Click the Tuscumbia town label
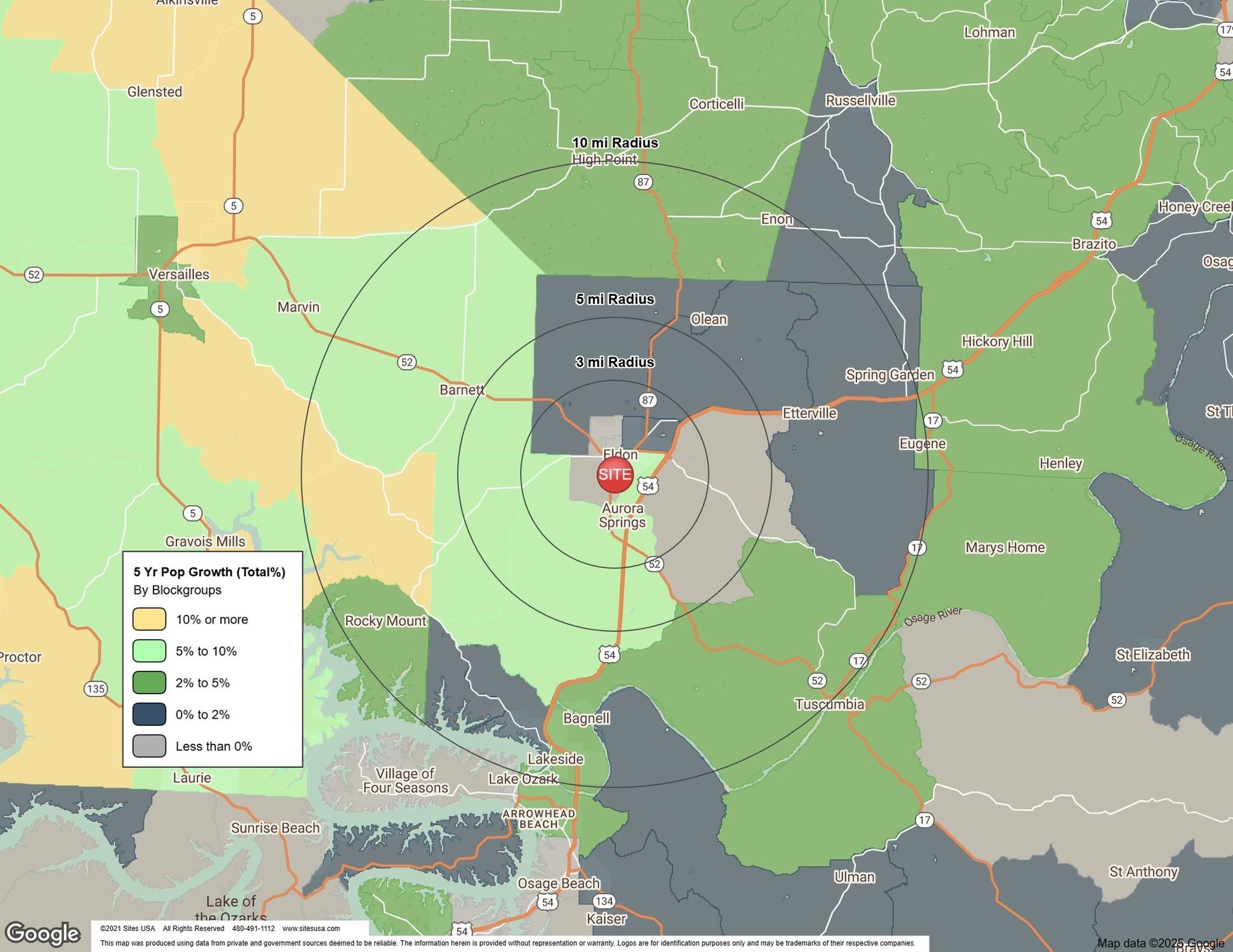1233x952 pixels. point(829,704)
